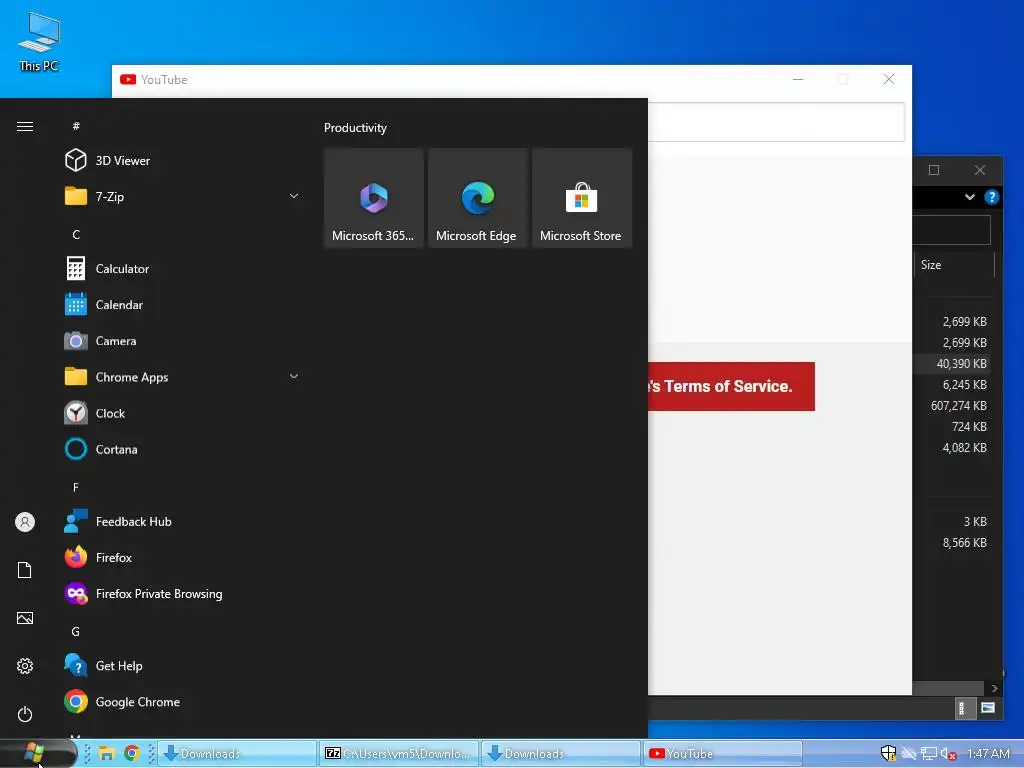Open Firefox Private Browsing
Image resolution: width=1024 pixels, height=768 pixels.
point(183,594)
